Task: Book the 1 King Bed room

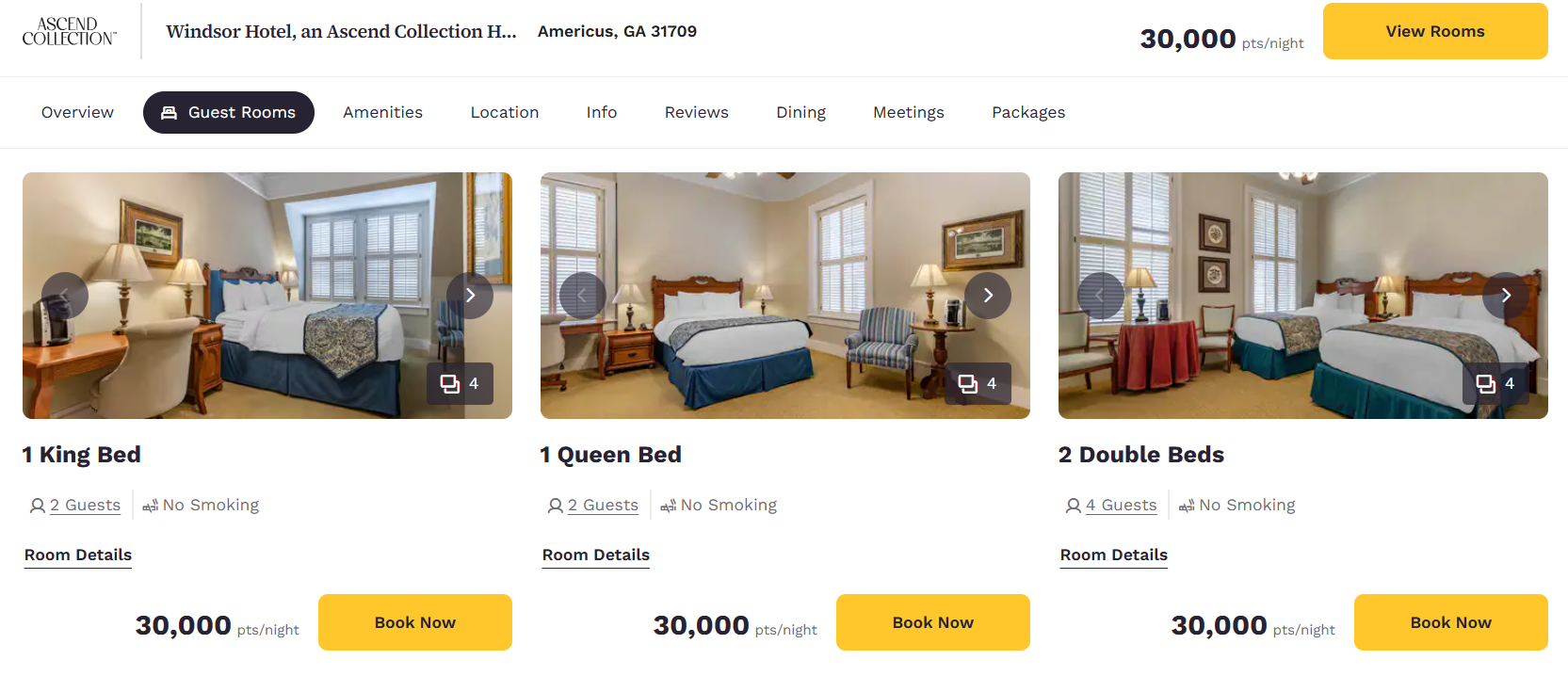Action: [414, 622]
